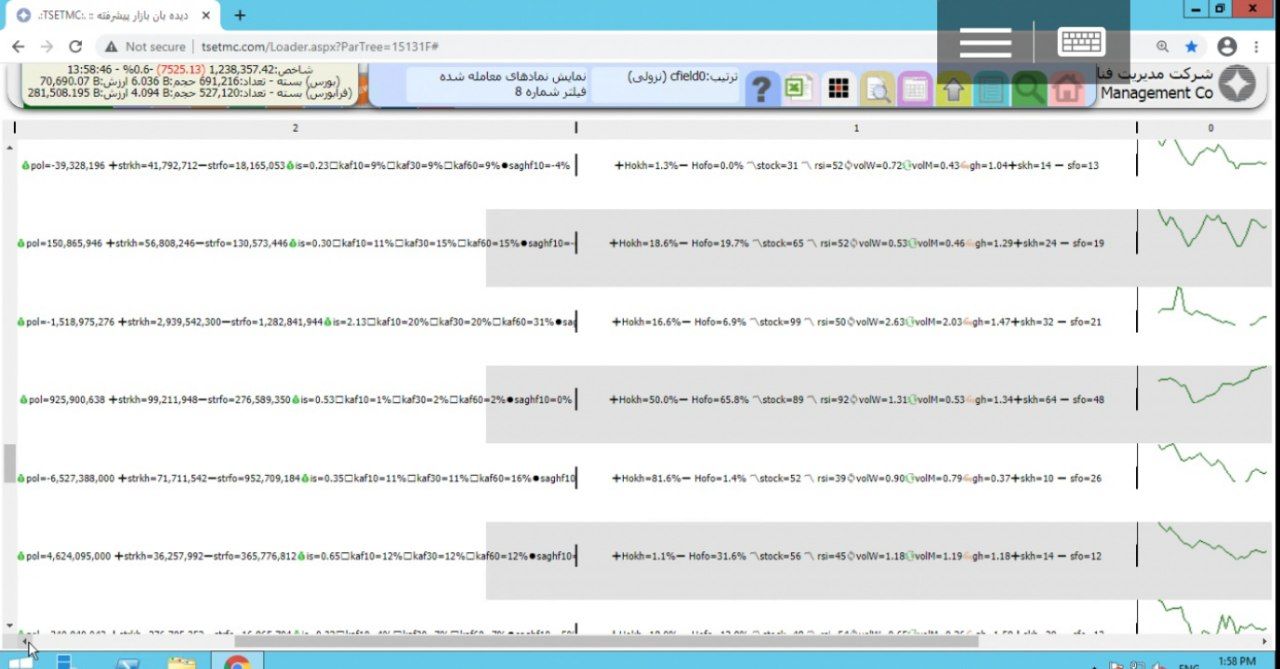Expand the hamburger menu at top right
This screenshot has width=1280, height=669.
coord(984,40)
